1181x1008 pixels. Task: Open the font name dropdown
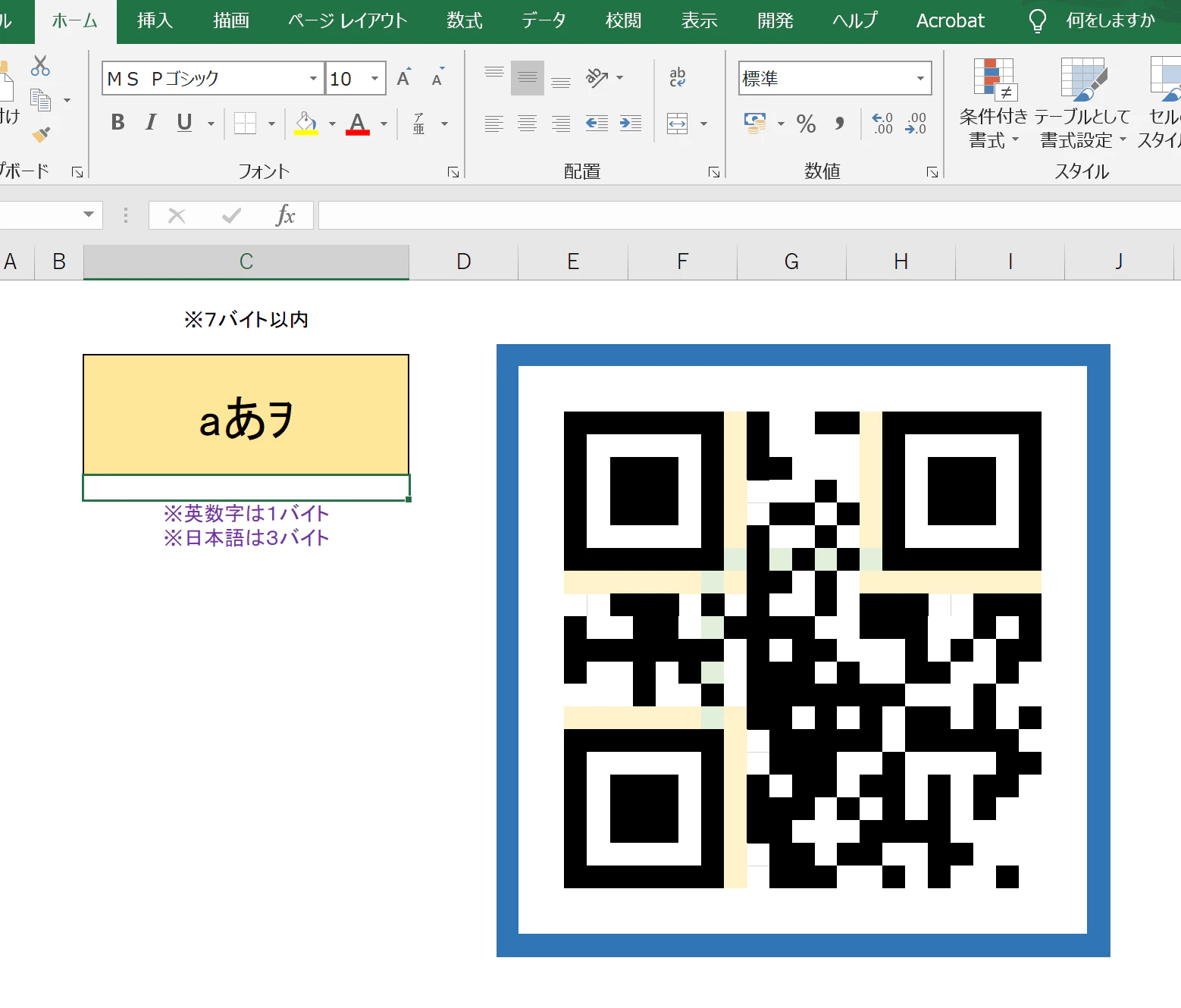(313, 78)
